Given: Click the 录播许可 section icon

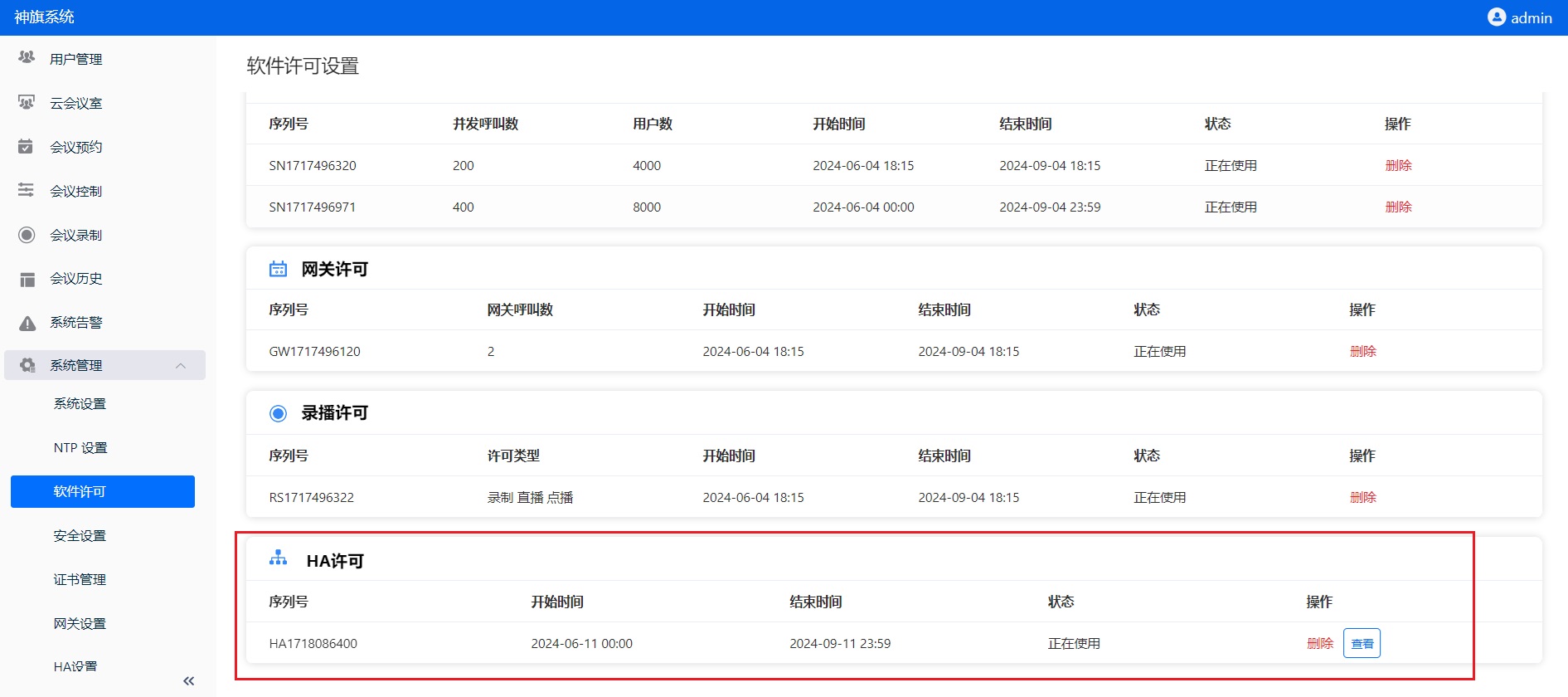Looking at the screenshot, I should pos(278,413).
